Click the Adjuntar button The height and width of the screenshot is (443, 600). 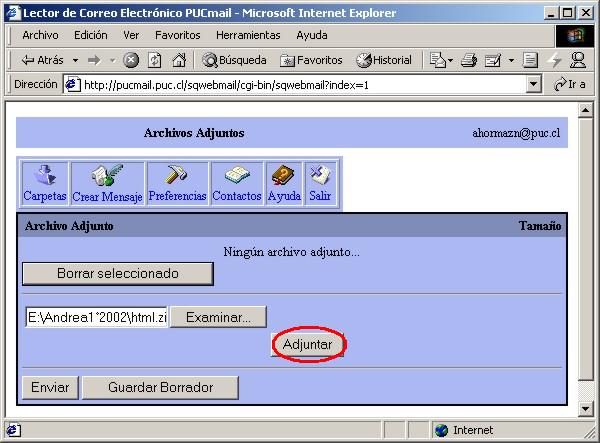coord(307,344)
